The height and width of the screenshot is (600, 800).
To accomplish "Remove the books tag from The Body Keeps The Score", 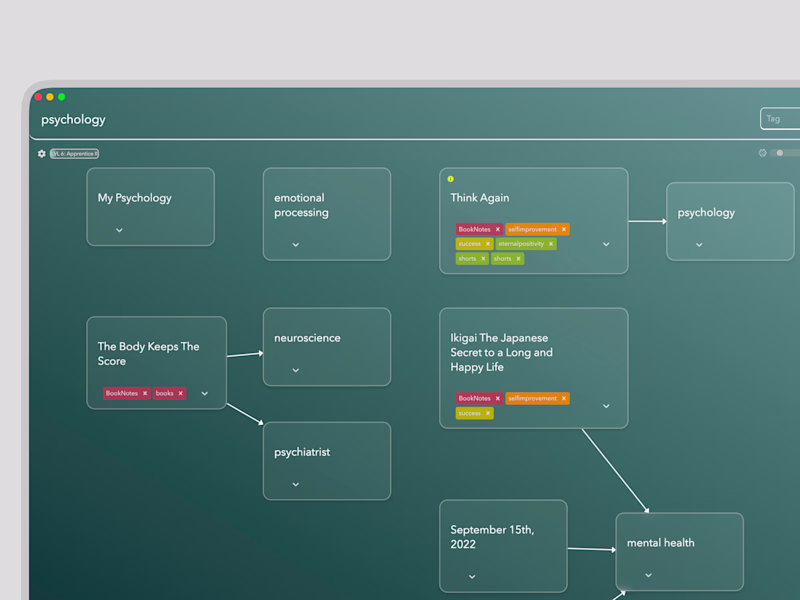I will pyautogui.click(x=180, y=393).
